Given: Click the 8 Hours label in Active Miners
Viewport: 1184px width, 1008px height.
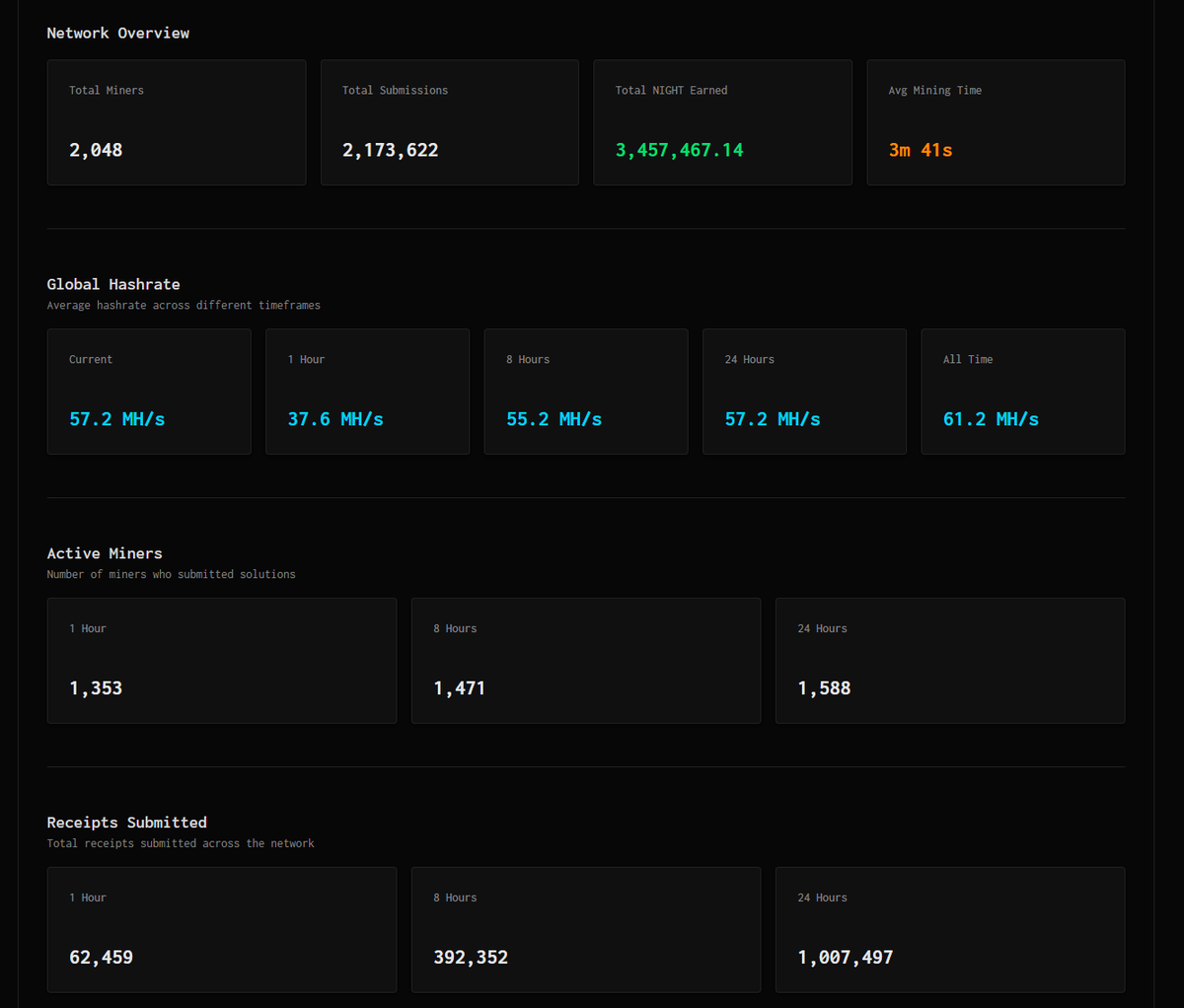Looking at the screenshot, I should coord(455,628).
